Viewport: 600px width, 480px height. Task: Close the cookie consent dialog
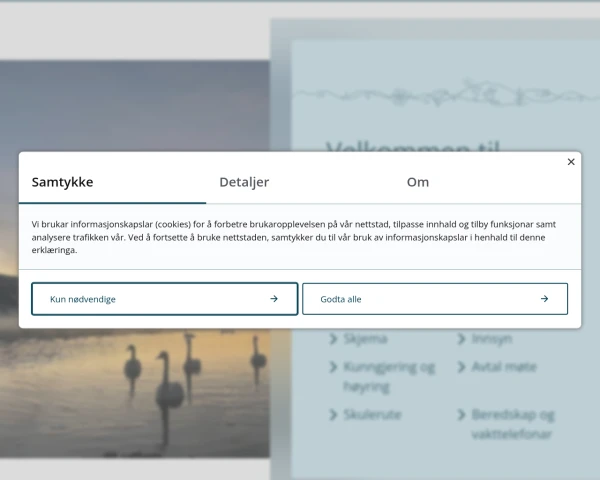[571, 162]
